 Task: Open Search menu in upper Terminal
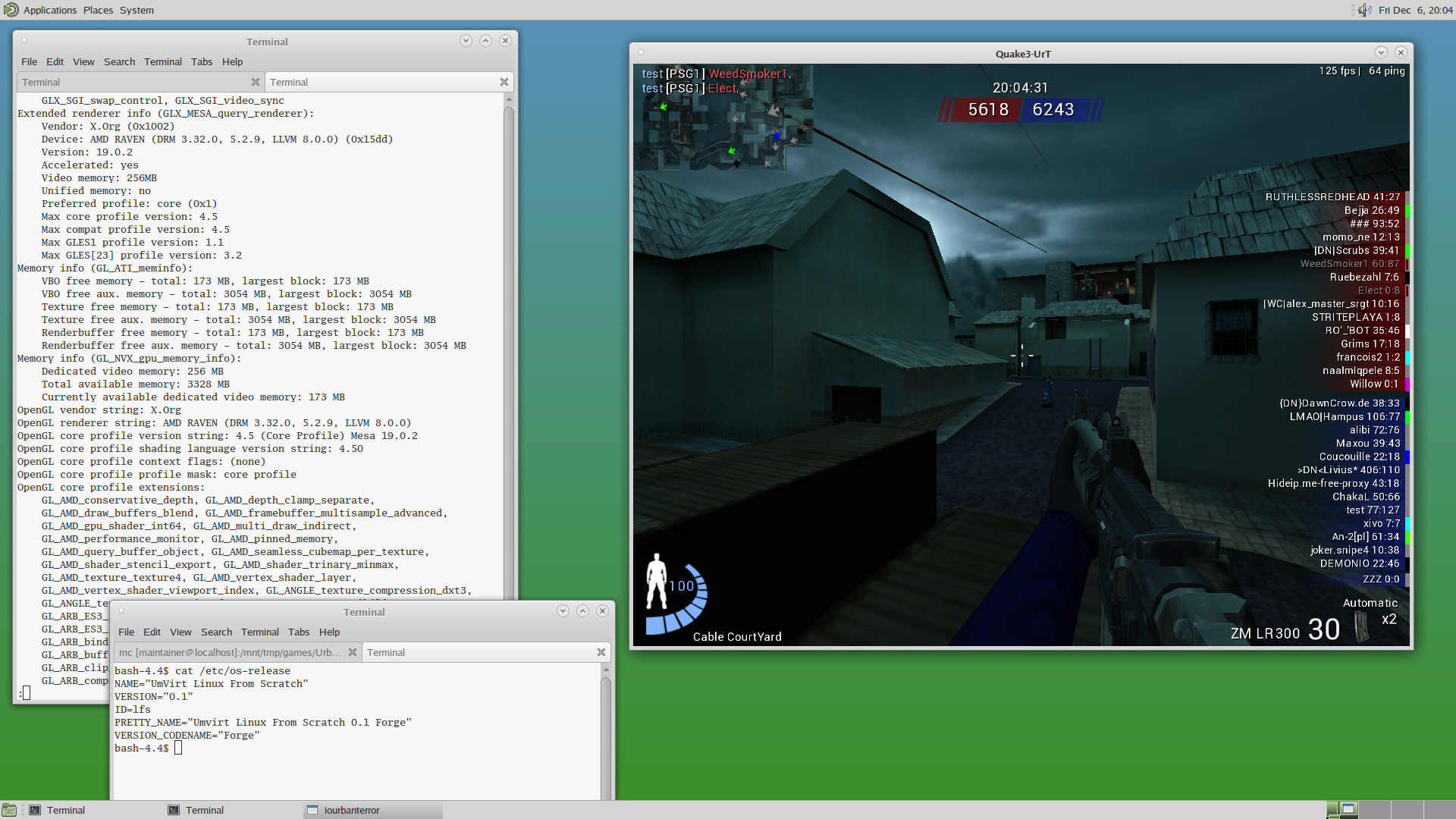119,61
